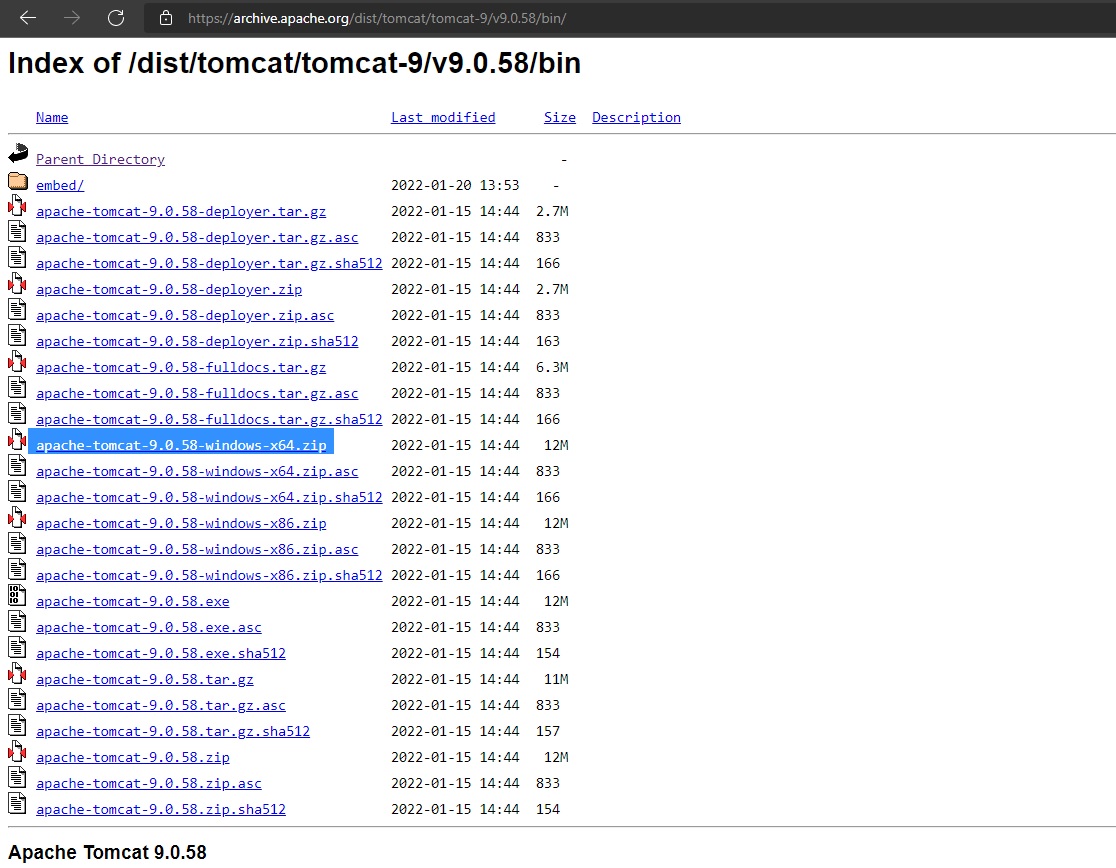Select the 'Index of /dist/tomcat/tomcat-9/v9.0.58/bin' heading
This screenshot has height=868, width=1116.
295,63
